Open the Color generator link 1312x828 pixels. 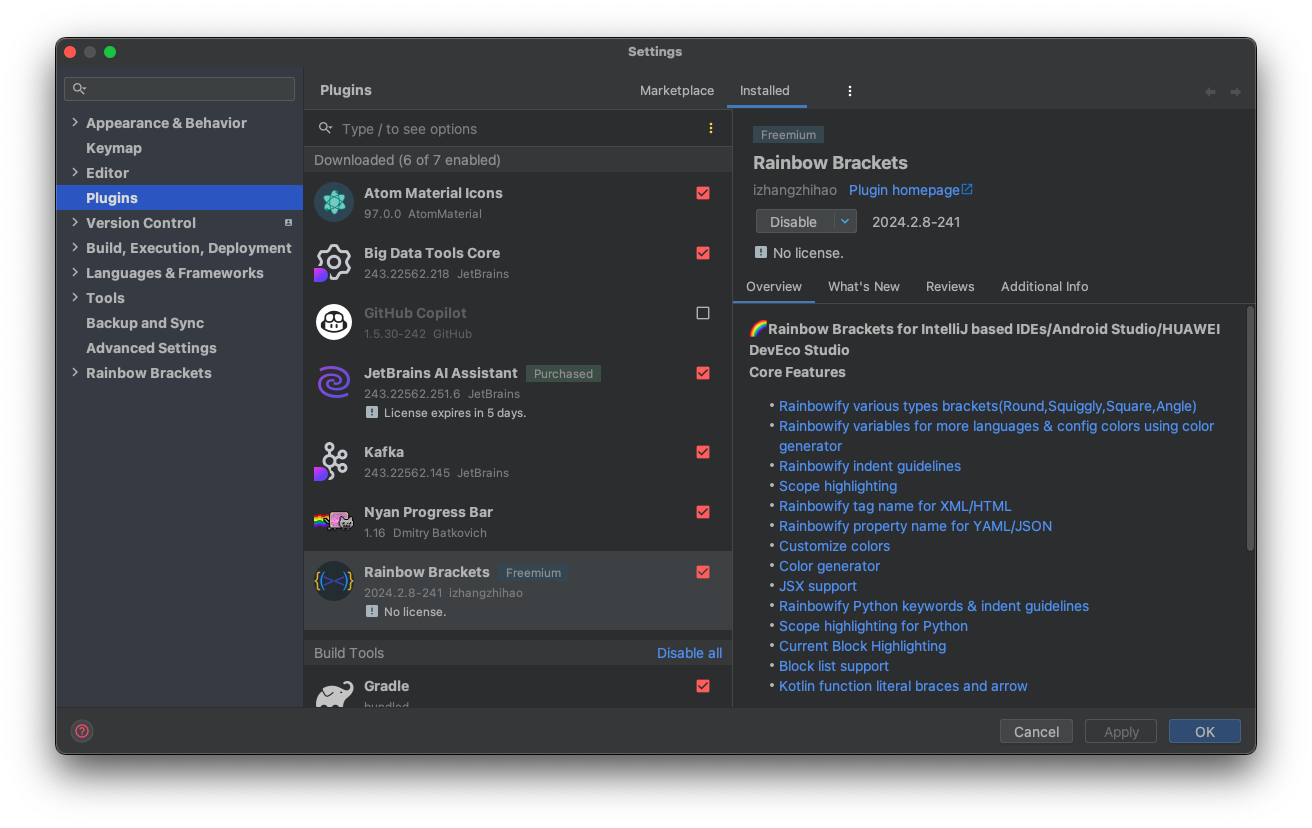click(x=829, y=566)
